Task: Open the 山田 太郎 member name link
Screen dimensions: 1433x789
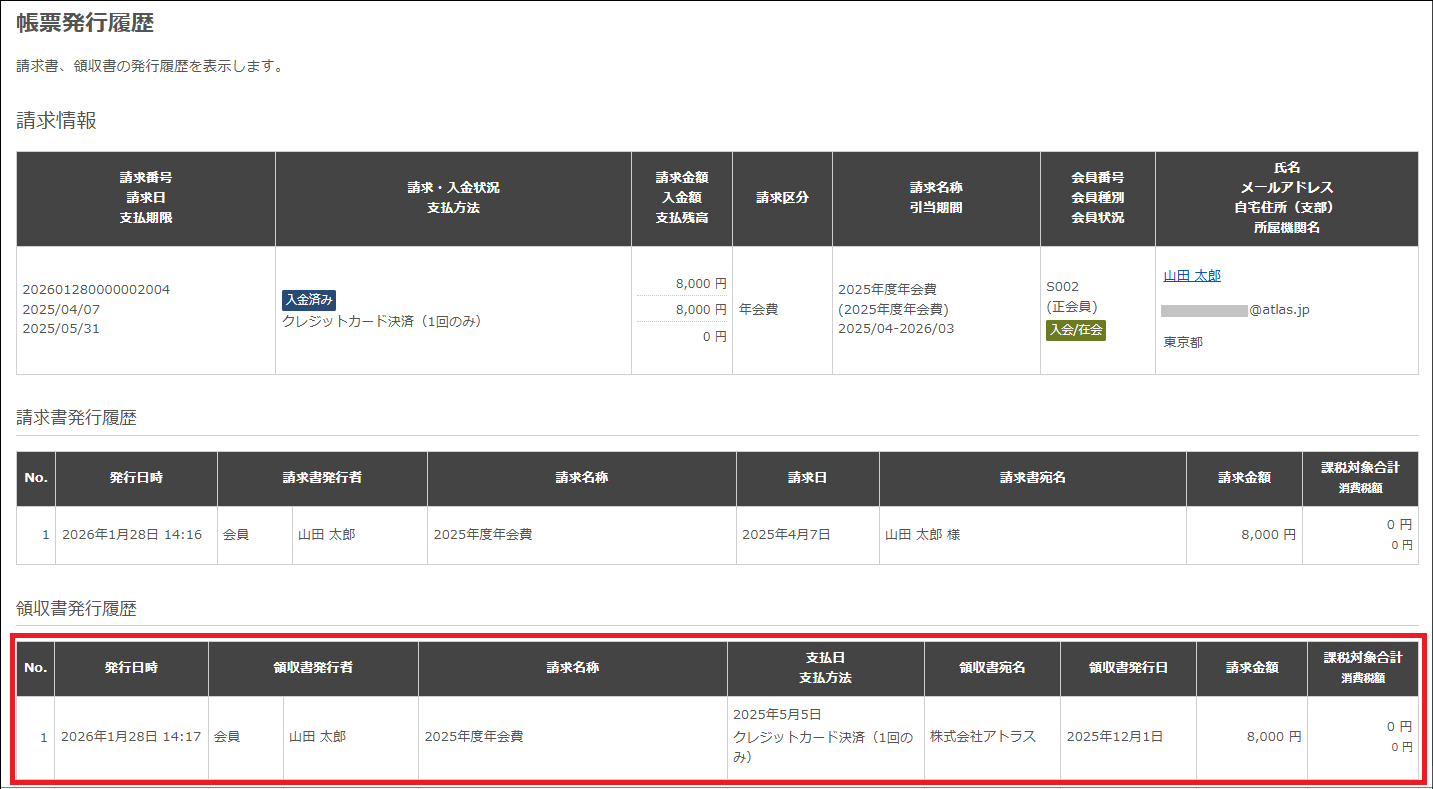Action: [1191, 276]
